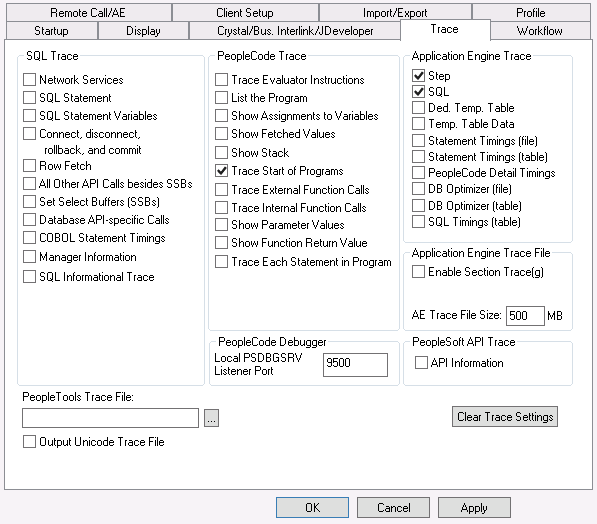Check the SQL Statement option
This screenshot has width=597, height=524.
pyautogui.click(x=29, y=98)
